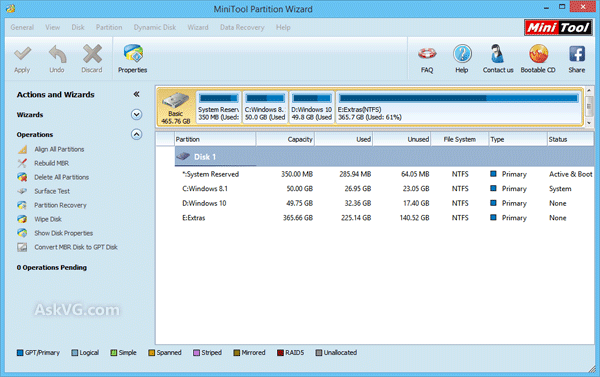Open the FAQ lifebuoy icon

pyautogui.click(x=427, y=54)
